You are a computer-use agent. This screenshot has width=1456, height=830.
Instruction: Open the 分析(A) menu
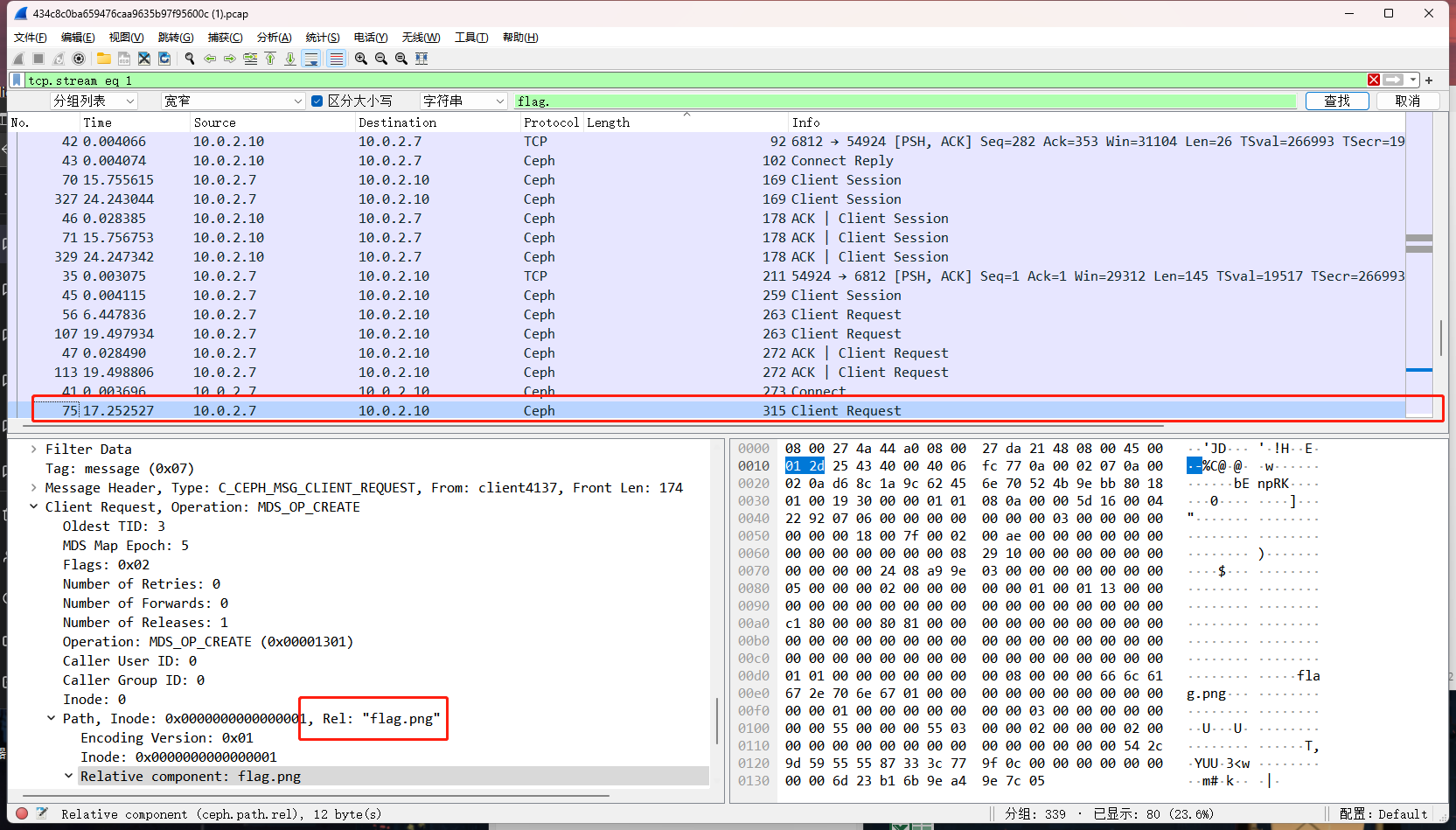coord(274,38)
